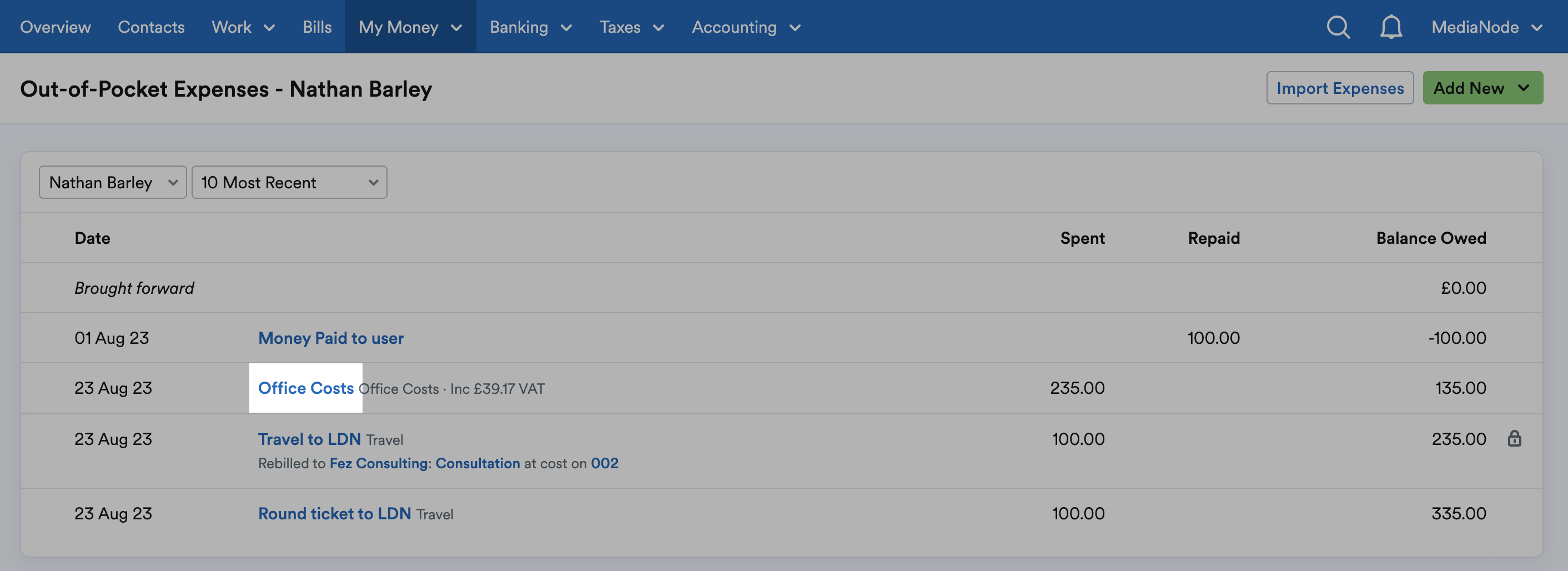Click the Import Expenses button
The image size is (1568, 571).
click(x=1340, y=88)
